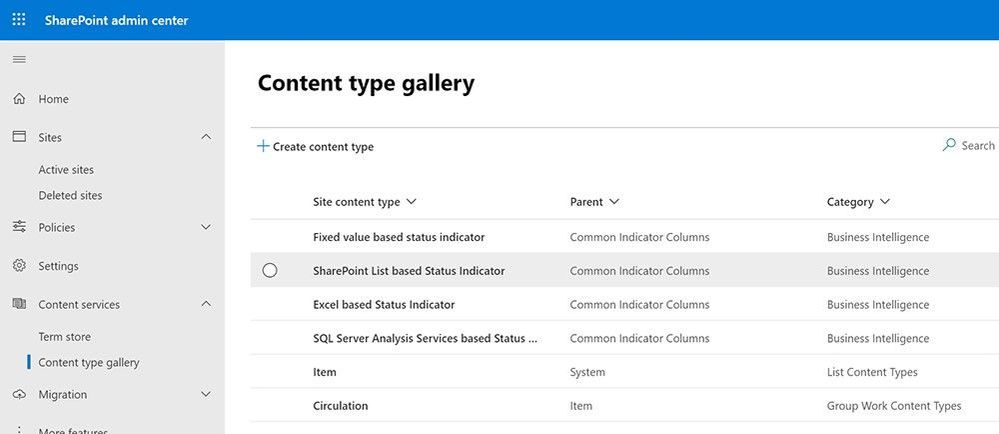Collapse the Content services chevron

point(206,304)
